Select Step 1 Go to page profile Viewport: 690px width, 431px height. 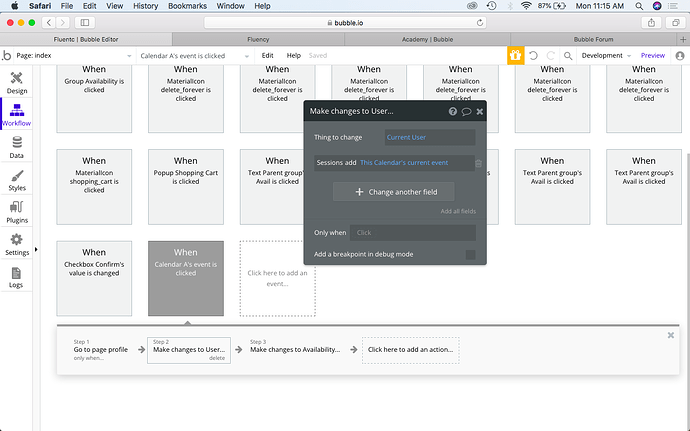[x=101, y=350]
